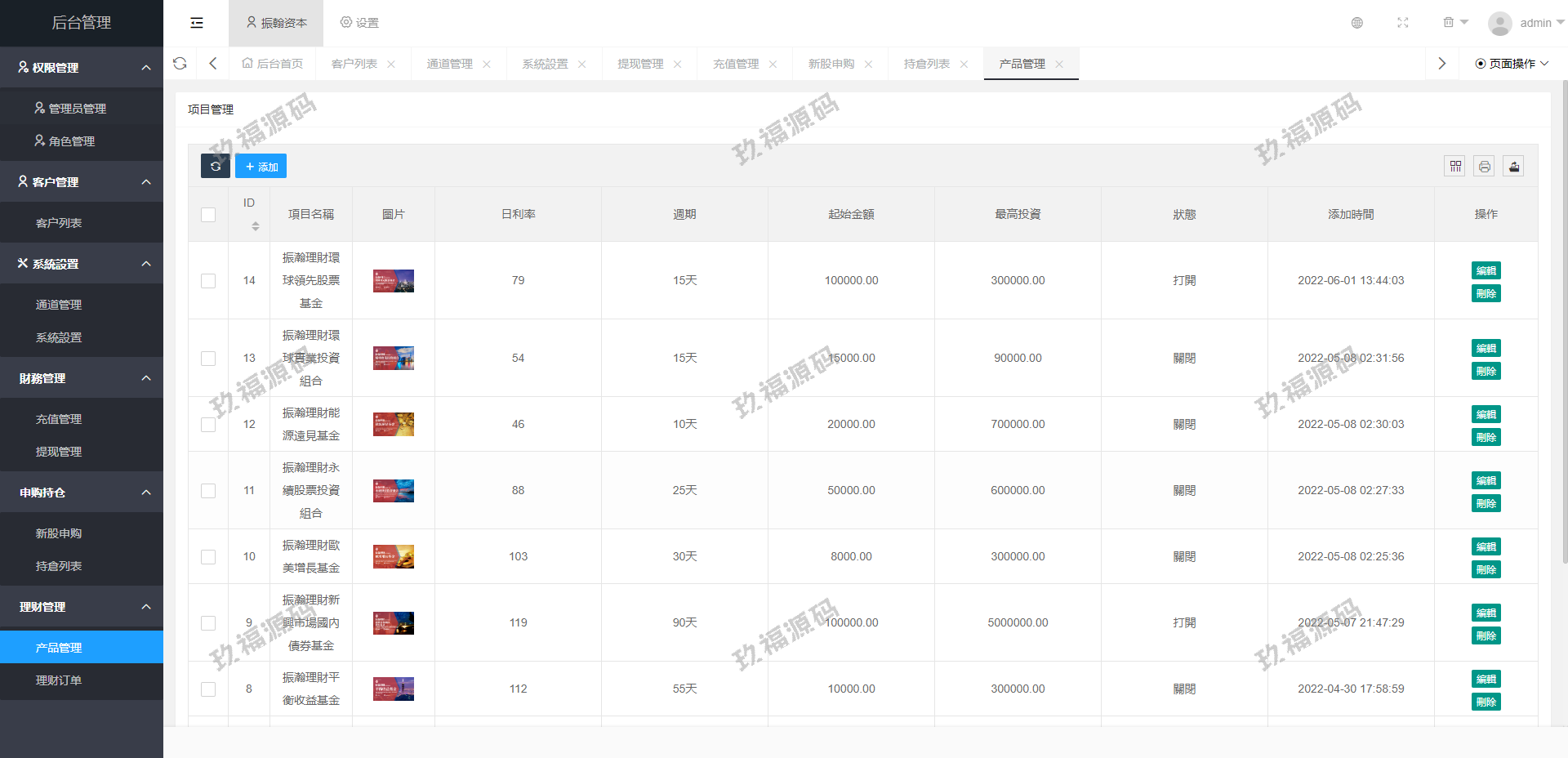Check the select-all checkbox in table header

208,215
